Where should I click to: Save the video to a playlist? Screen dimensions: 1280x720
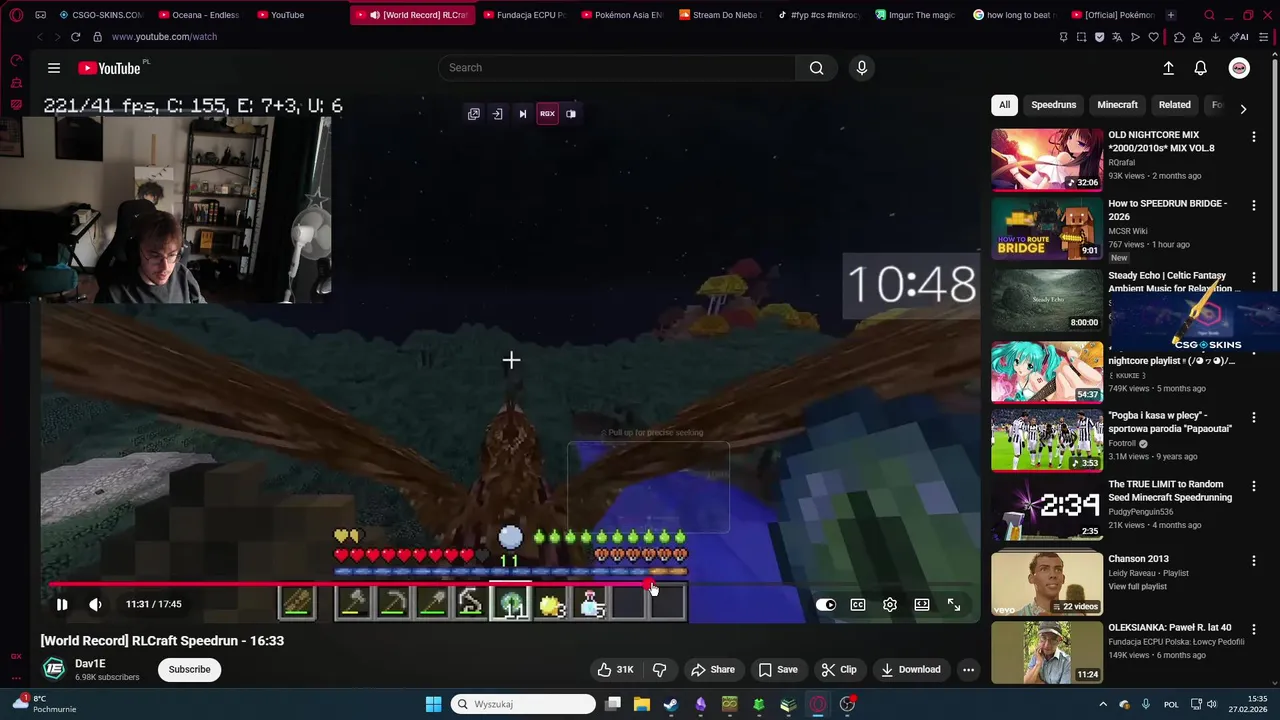point(777,669)
